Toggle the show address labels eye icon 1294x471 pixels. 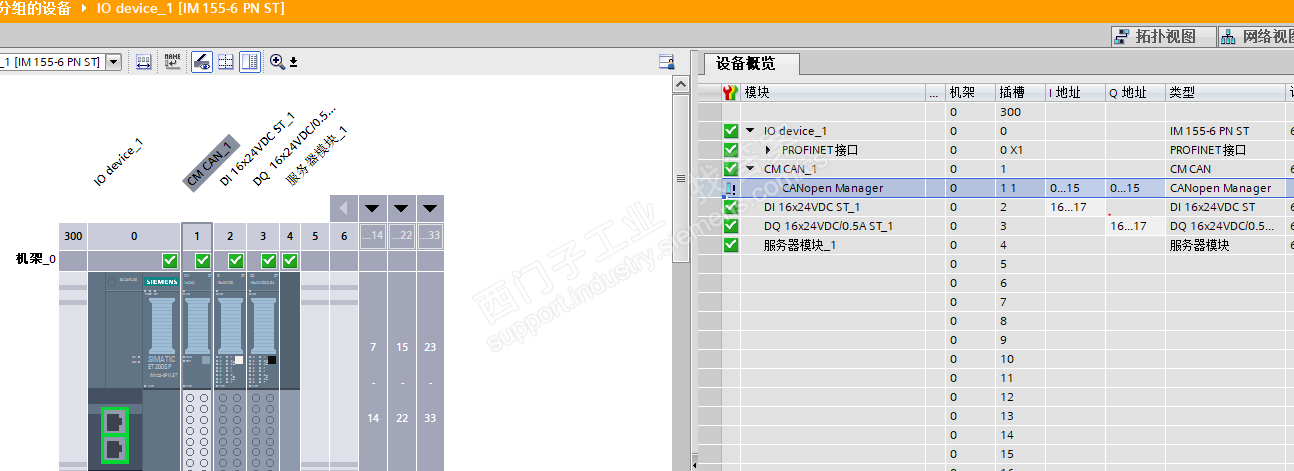pos(201,62)
